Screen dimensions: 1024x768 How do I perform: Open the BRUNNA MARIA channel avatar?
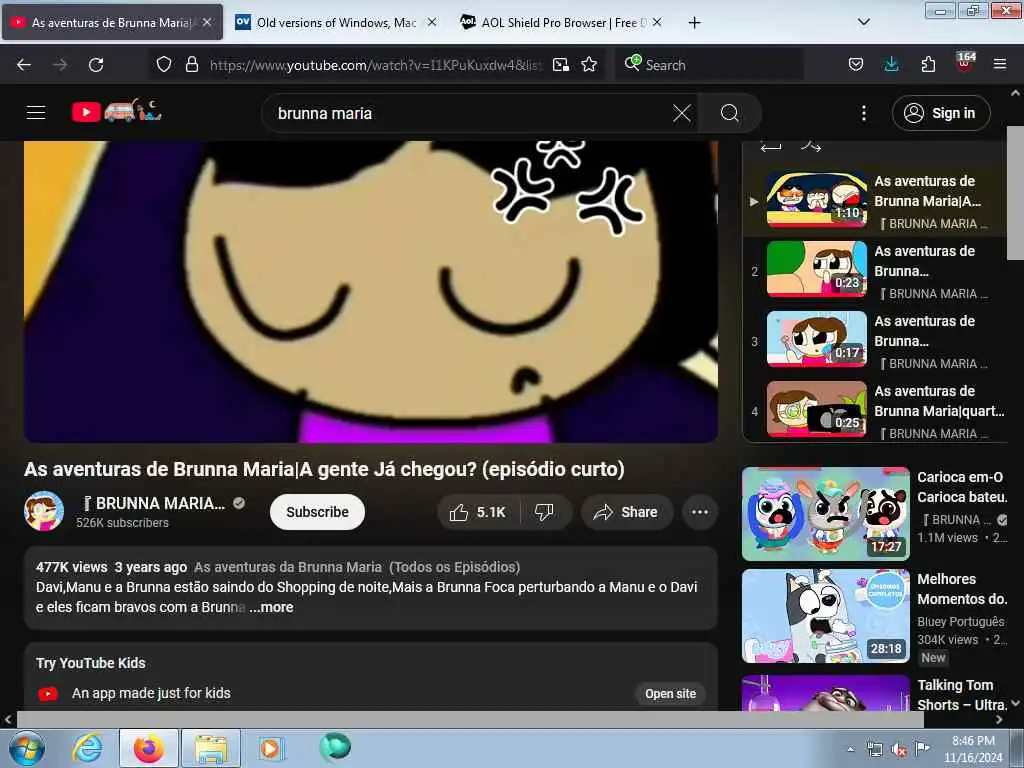44,511
